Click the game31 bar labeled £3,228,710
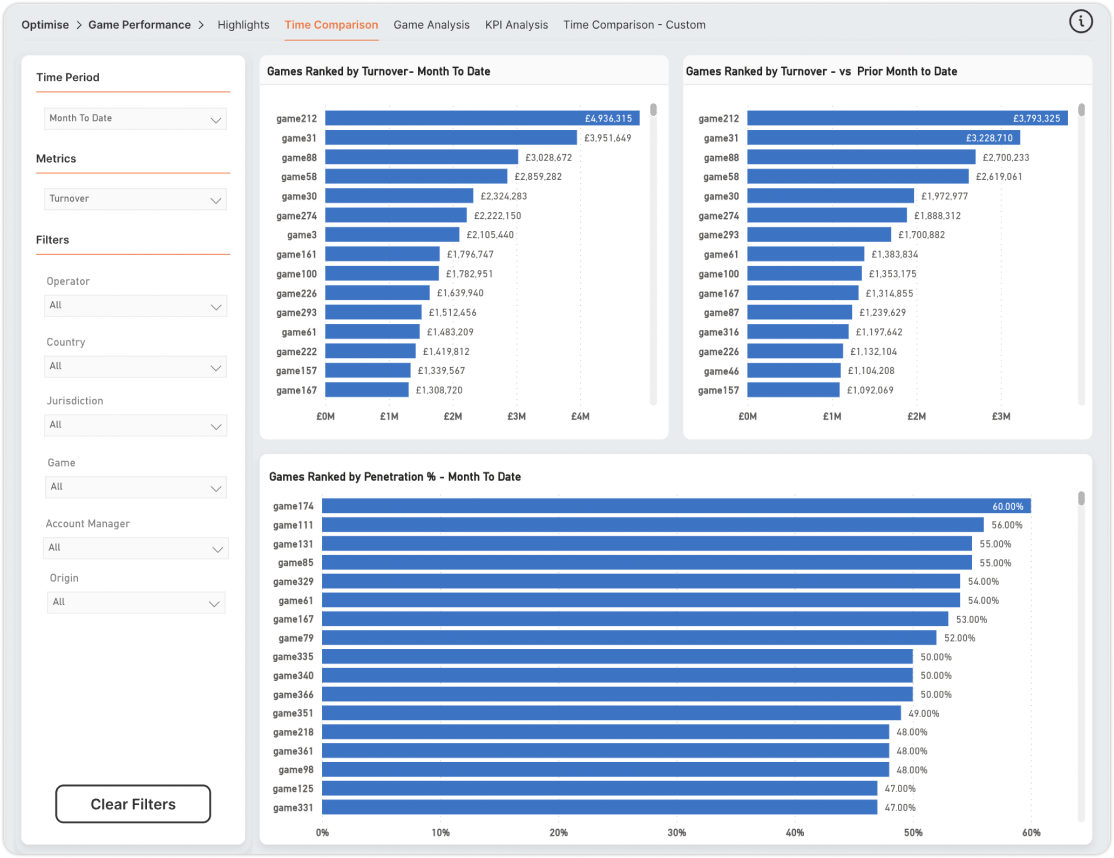Screen dimensions: 1114x858 884,138
